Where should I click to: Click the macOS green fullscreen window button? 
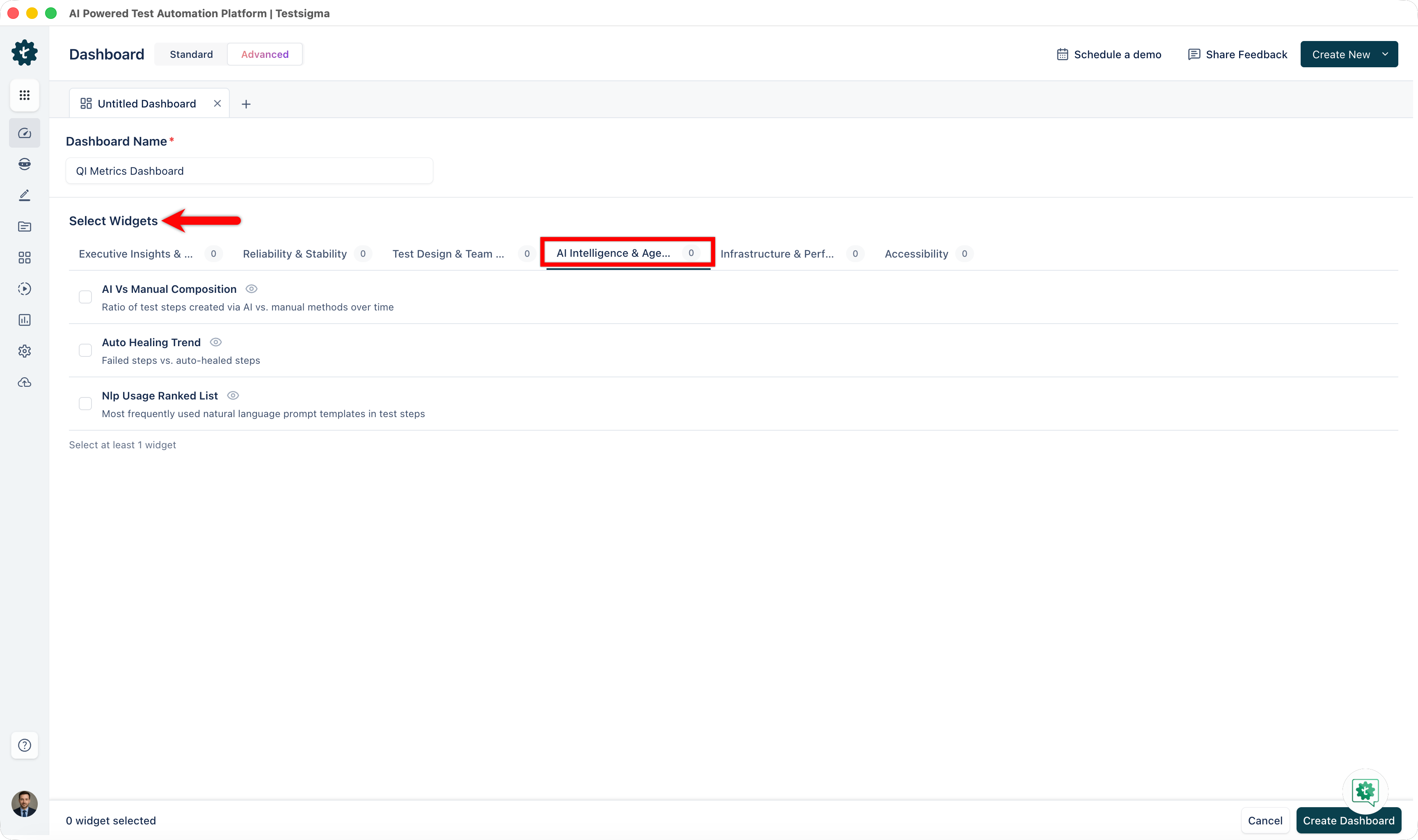[51, 13]
